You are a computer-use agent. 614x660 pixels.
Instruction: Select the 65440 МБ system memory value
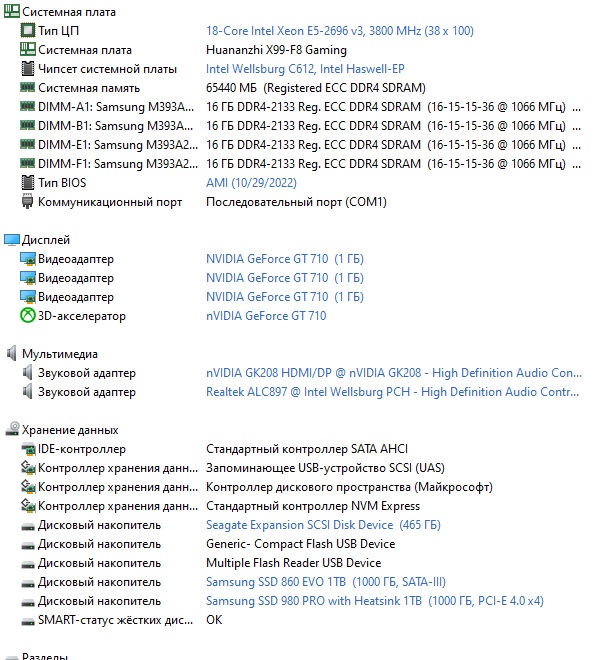coord(316,88)
